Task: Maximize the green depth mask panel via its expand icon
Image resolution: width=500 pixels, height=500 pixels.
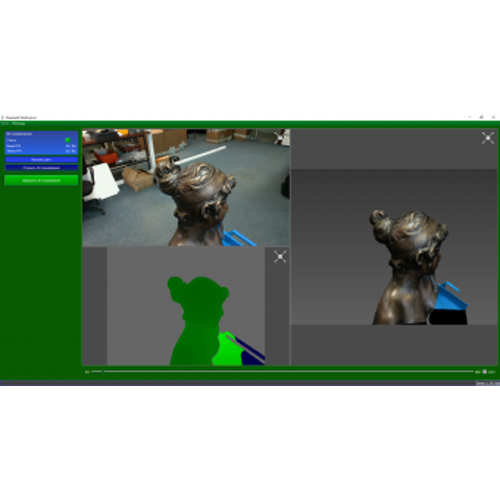Action: click(x=280, y=257)
